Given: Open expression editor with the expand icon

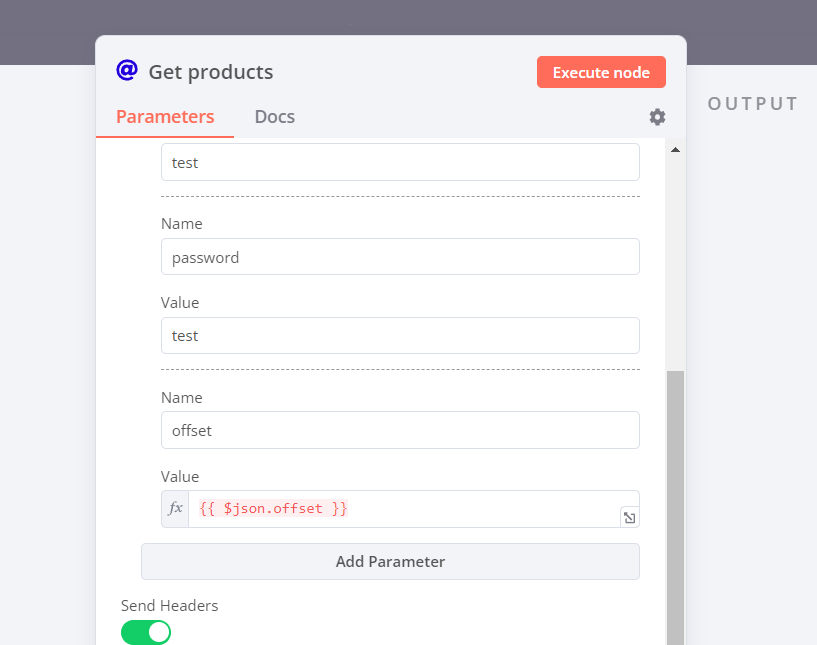Looking at the screenshot, I should tap(628, 517).
